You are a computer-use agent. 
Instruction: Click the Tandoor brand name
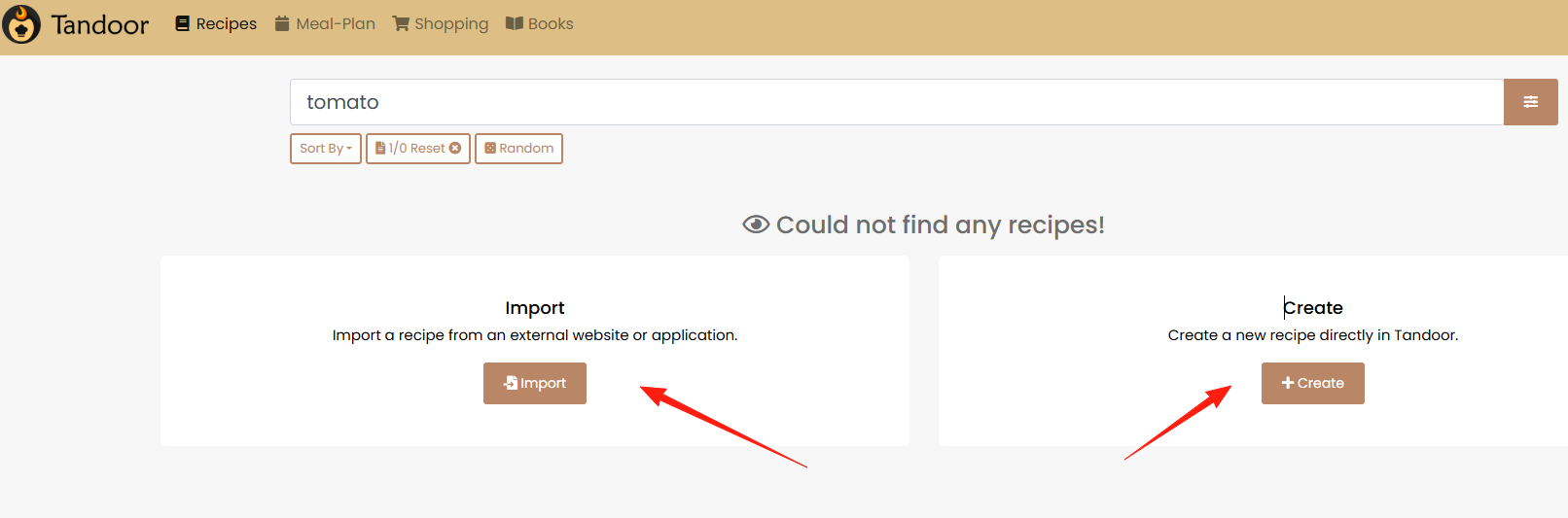100,24
